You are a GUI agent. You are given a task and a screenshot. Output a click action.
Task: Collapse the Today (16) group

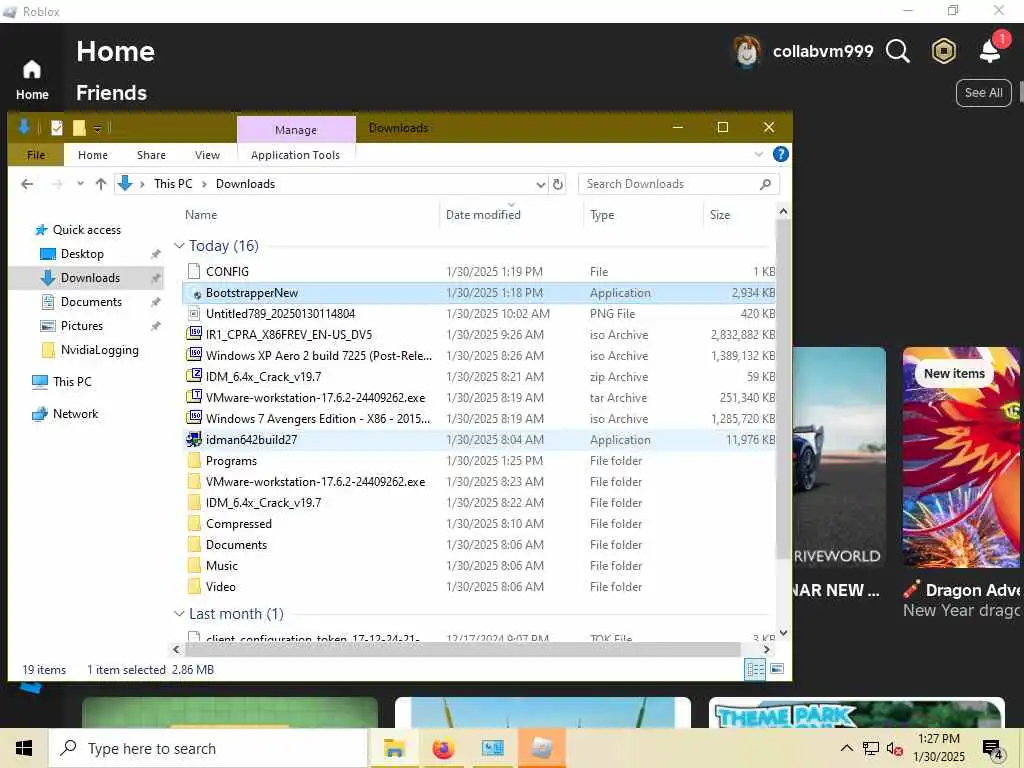click(179, 246)
